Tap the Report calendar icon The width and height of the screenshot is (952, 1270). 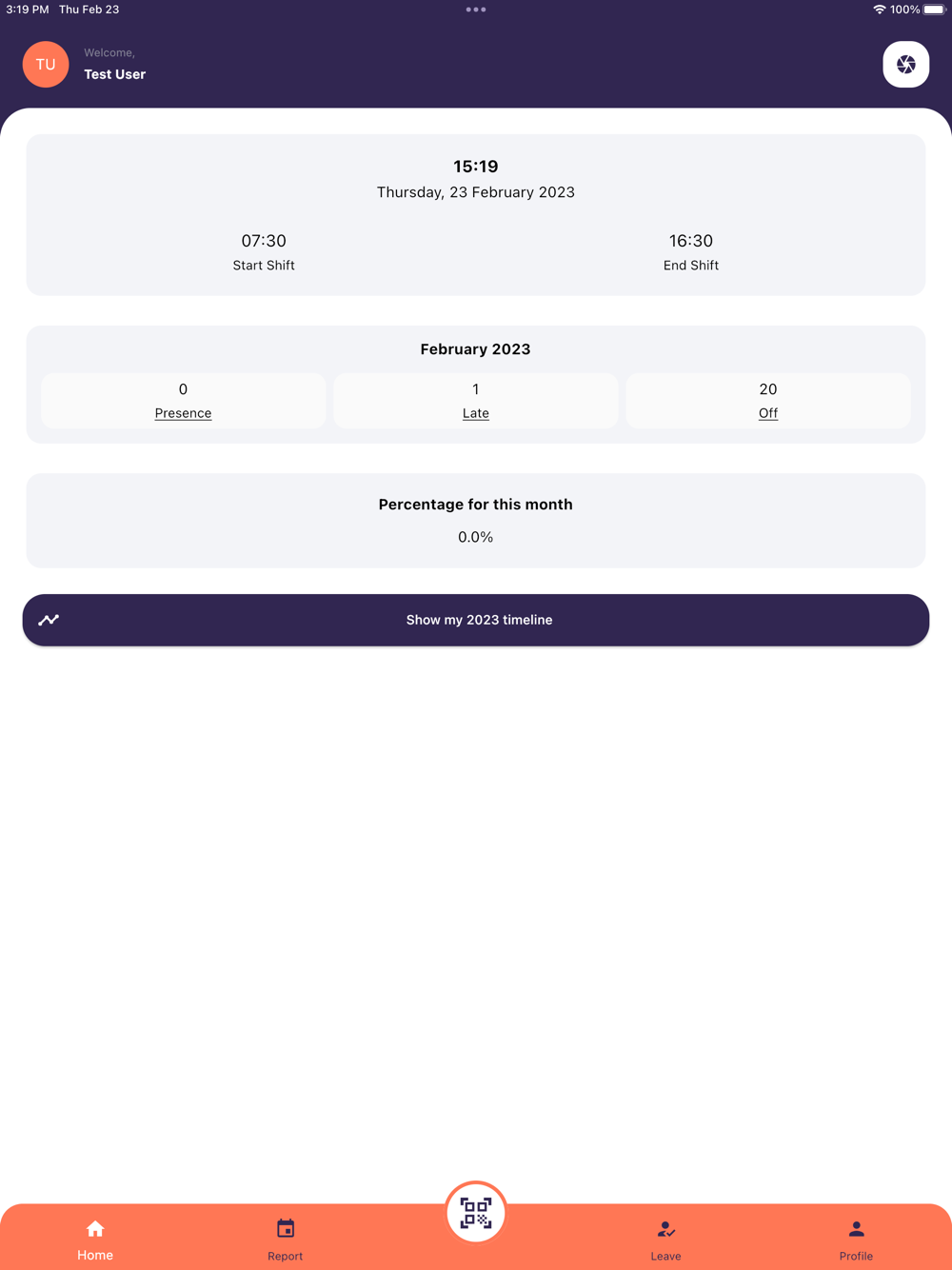click(286, 1229)
